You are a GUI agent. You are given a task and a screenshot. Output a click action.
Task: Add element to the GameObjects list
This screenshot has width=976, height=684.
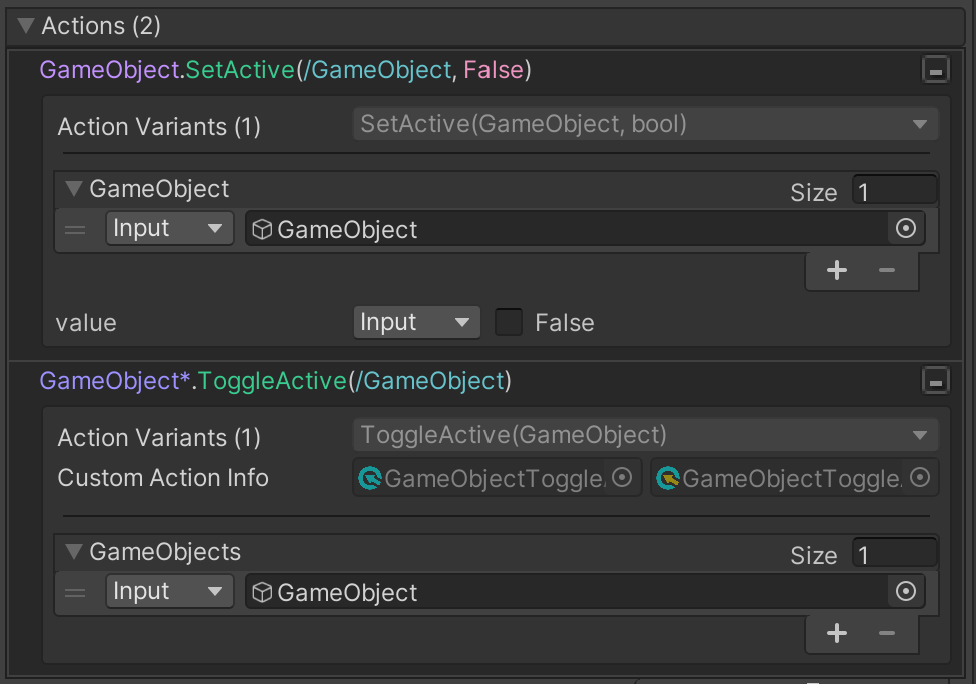pyautogui.click(x=837, y=633)
